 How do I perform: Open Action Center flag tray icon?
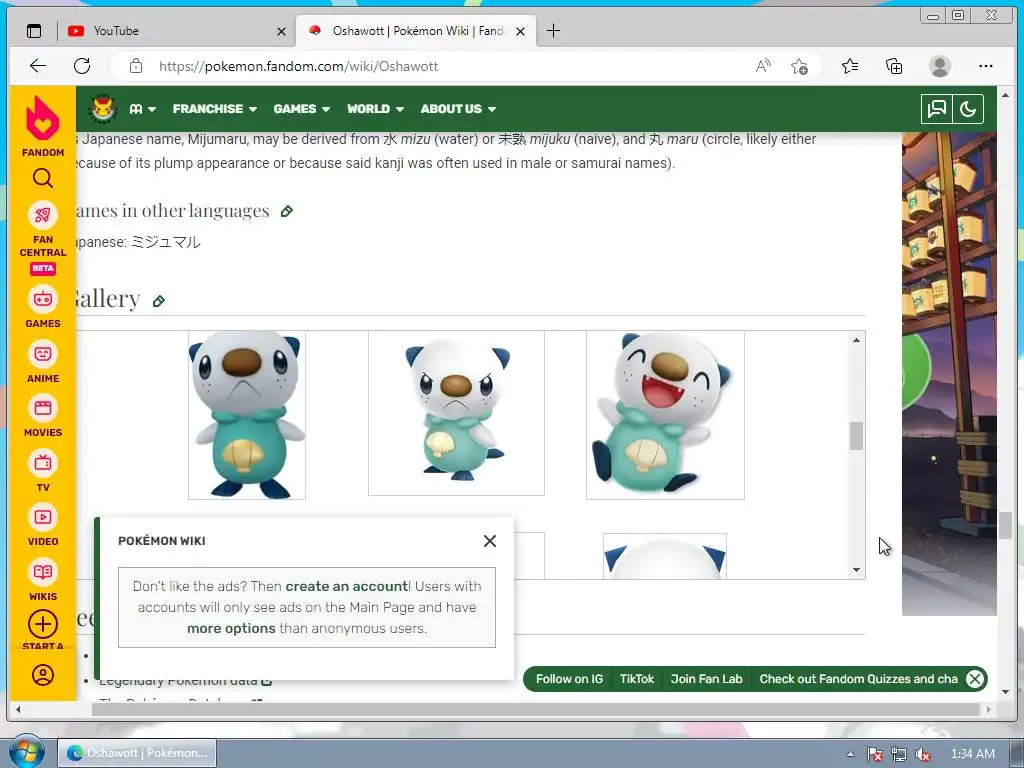(x=874, y=754)
